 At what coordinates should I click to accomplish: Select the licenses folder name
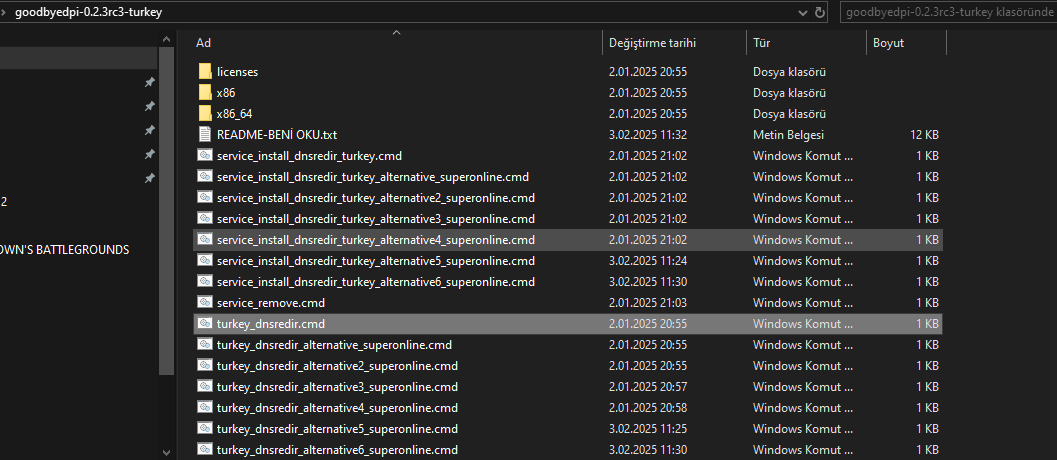237,71
